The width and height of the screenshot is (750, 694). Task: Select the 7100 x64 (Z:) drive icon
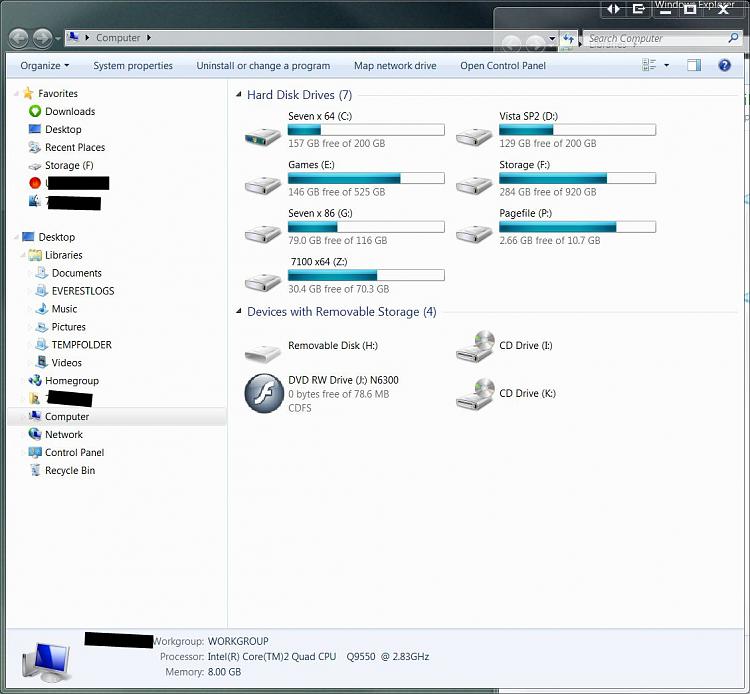pyautogui.click(x=263, y=282)
